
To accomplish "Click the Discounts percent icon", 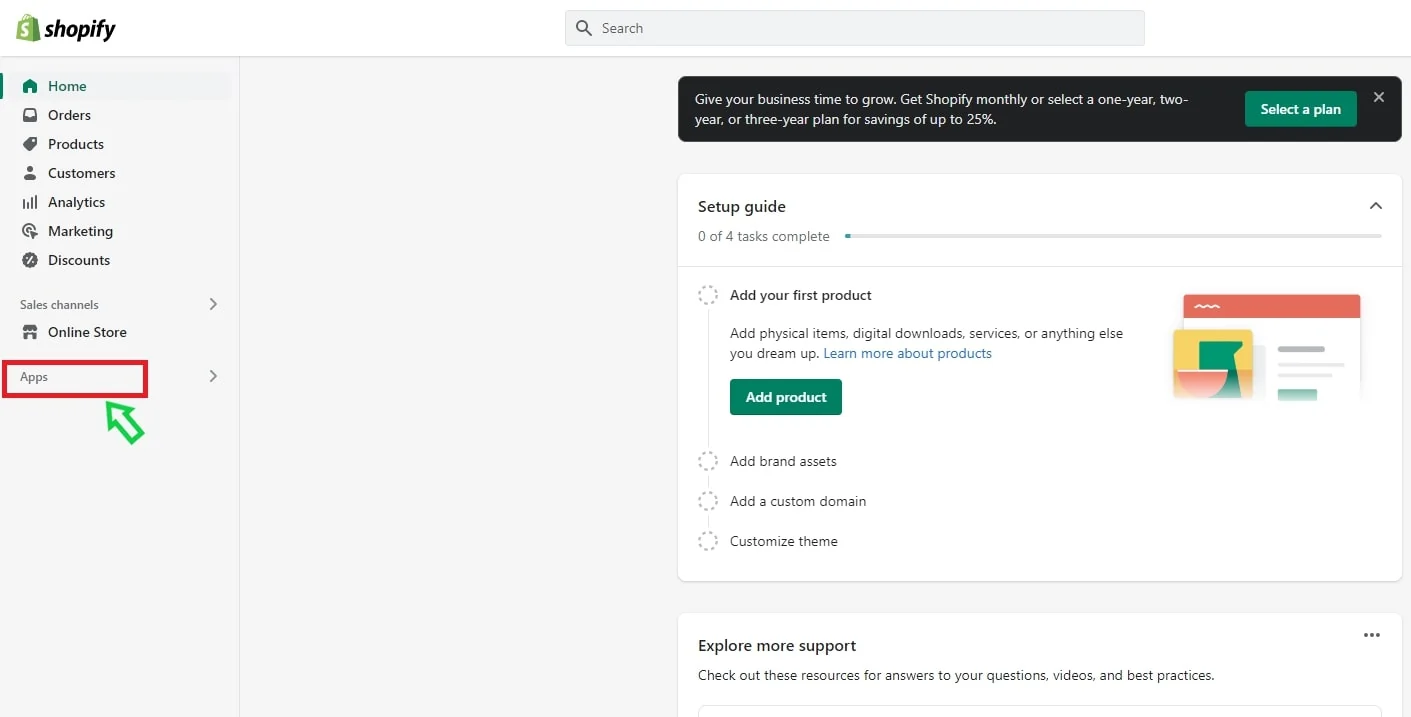I will 30,260.
